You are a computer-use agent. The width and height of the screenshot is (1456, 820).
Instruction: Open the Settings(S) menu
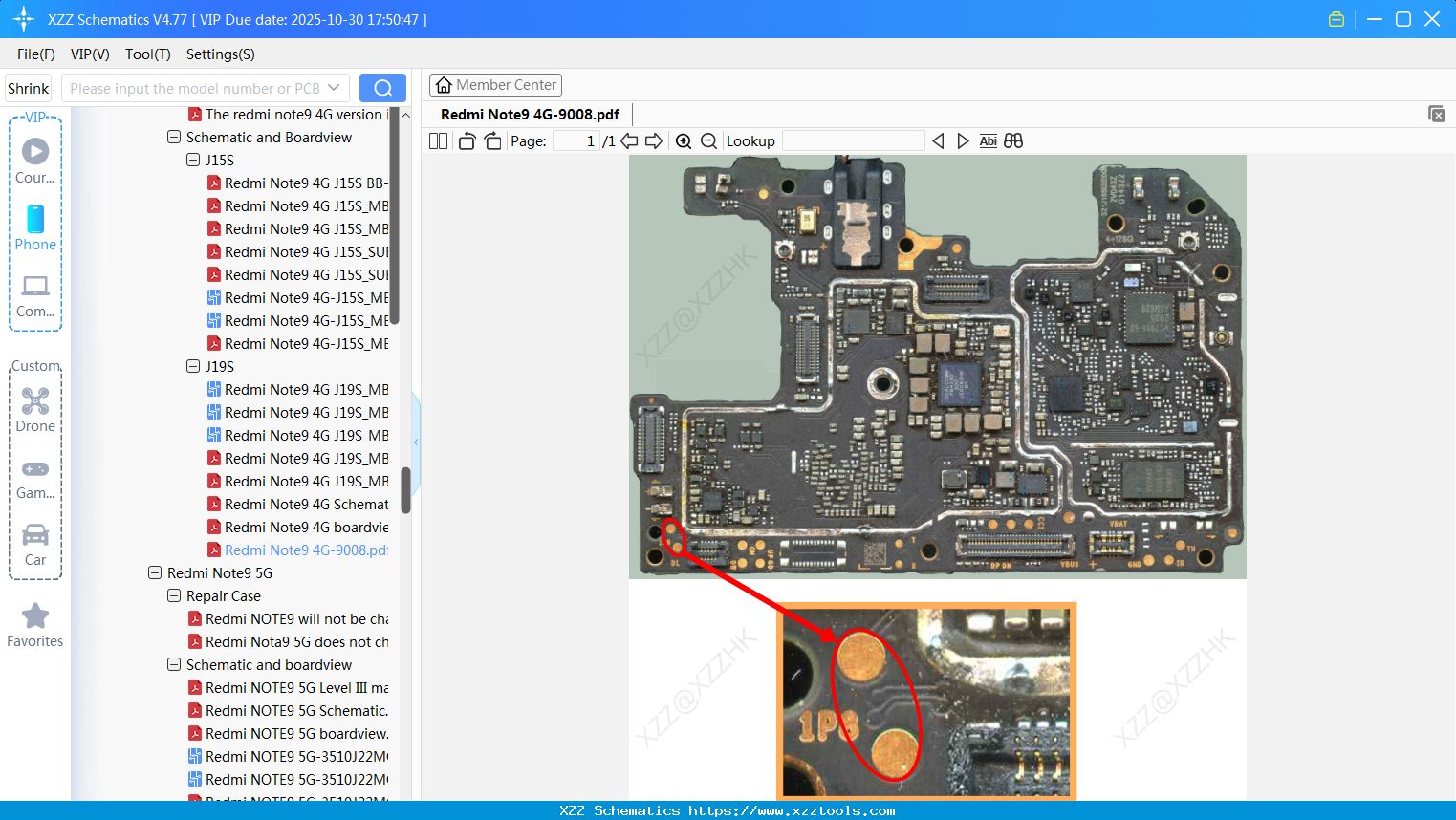pos(220,54)
